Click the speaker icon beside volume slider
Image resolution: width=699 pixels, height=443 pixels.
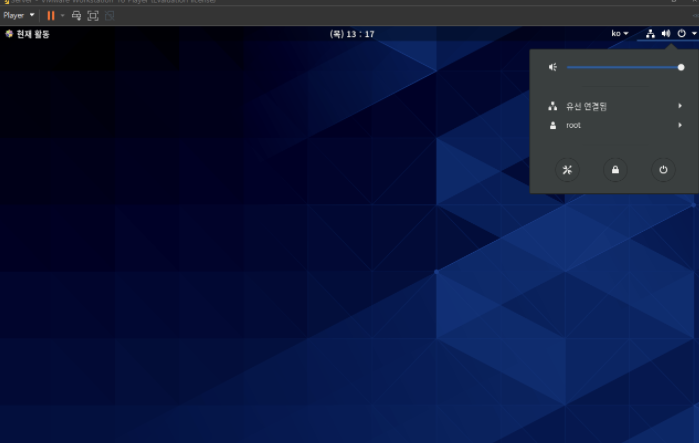pyautogui.click(x=553, y=67)
